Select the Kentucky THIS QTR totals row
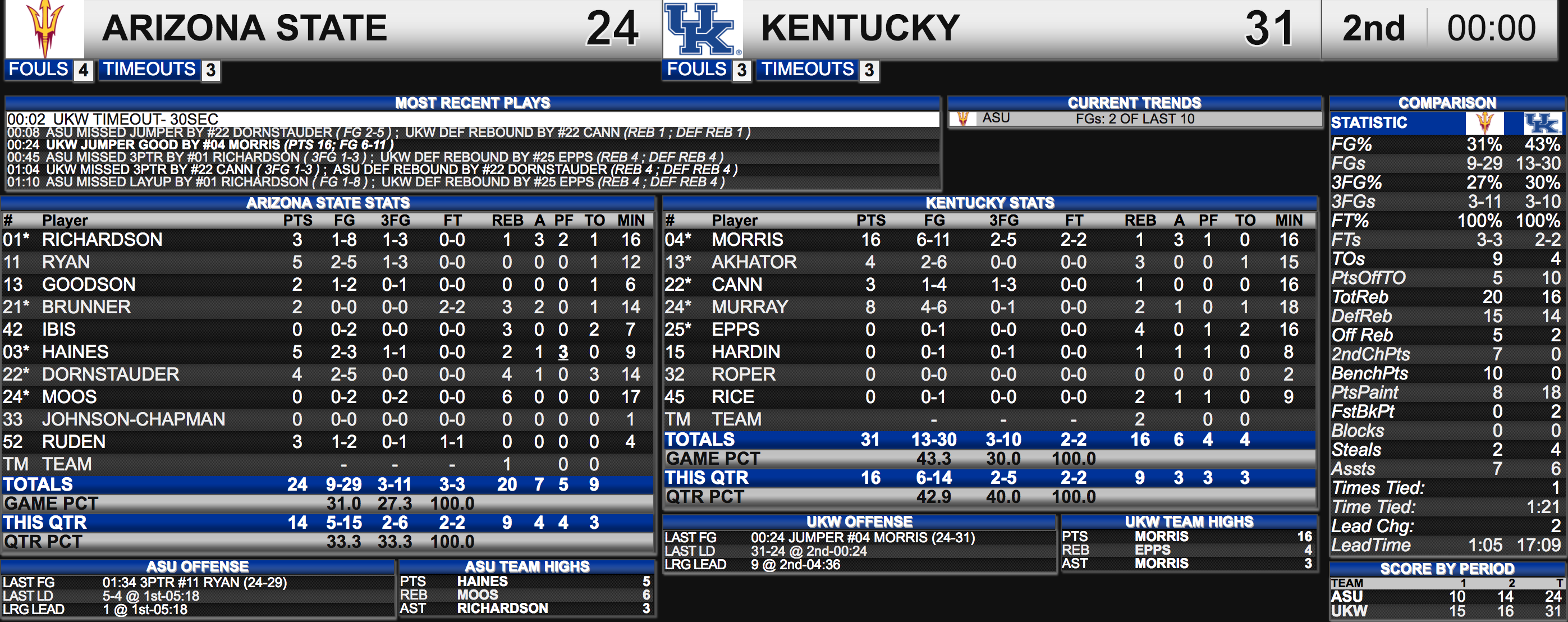Viewport: 1568px width, 622px height. click(990, 478)
